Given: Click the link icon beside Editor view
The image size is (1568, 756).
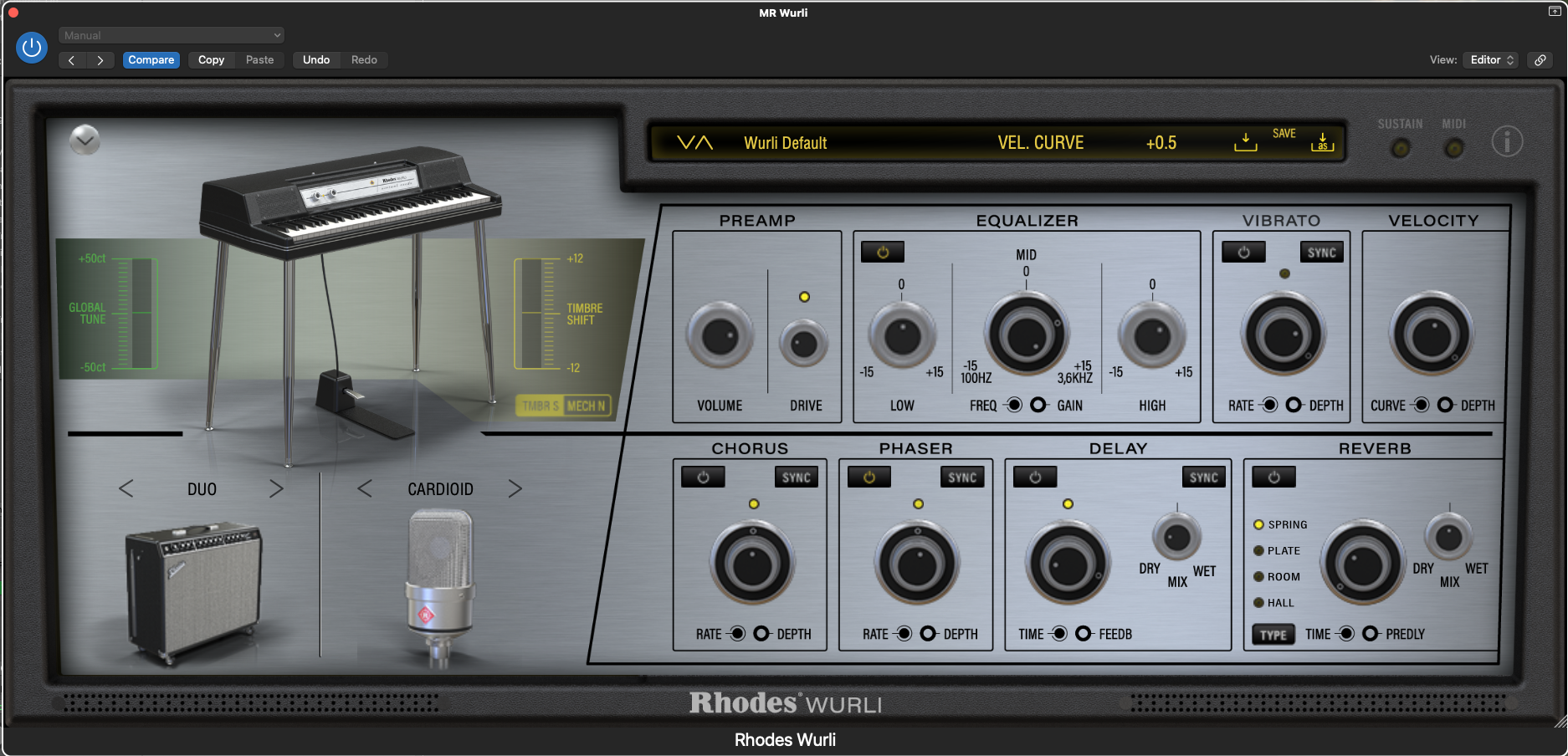Looking at the screenshot, I should tap(1540, 60).
